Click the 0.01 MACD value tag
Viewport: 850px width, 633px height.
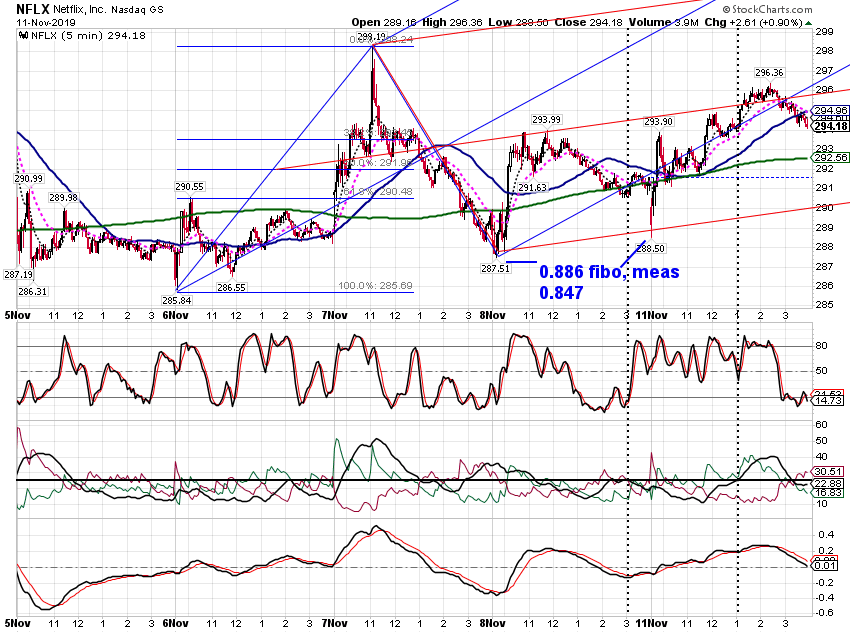tap(826, 566)
